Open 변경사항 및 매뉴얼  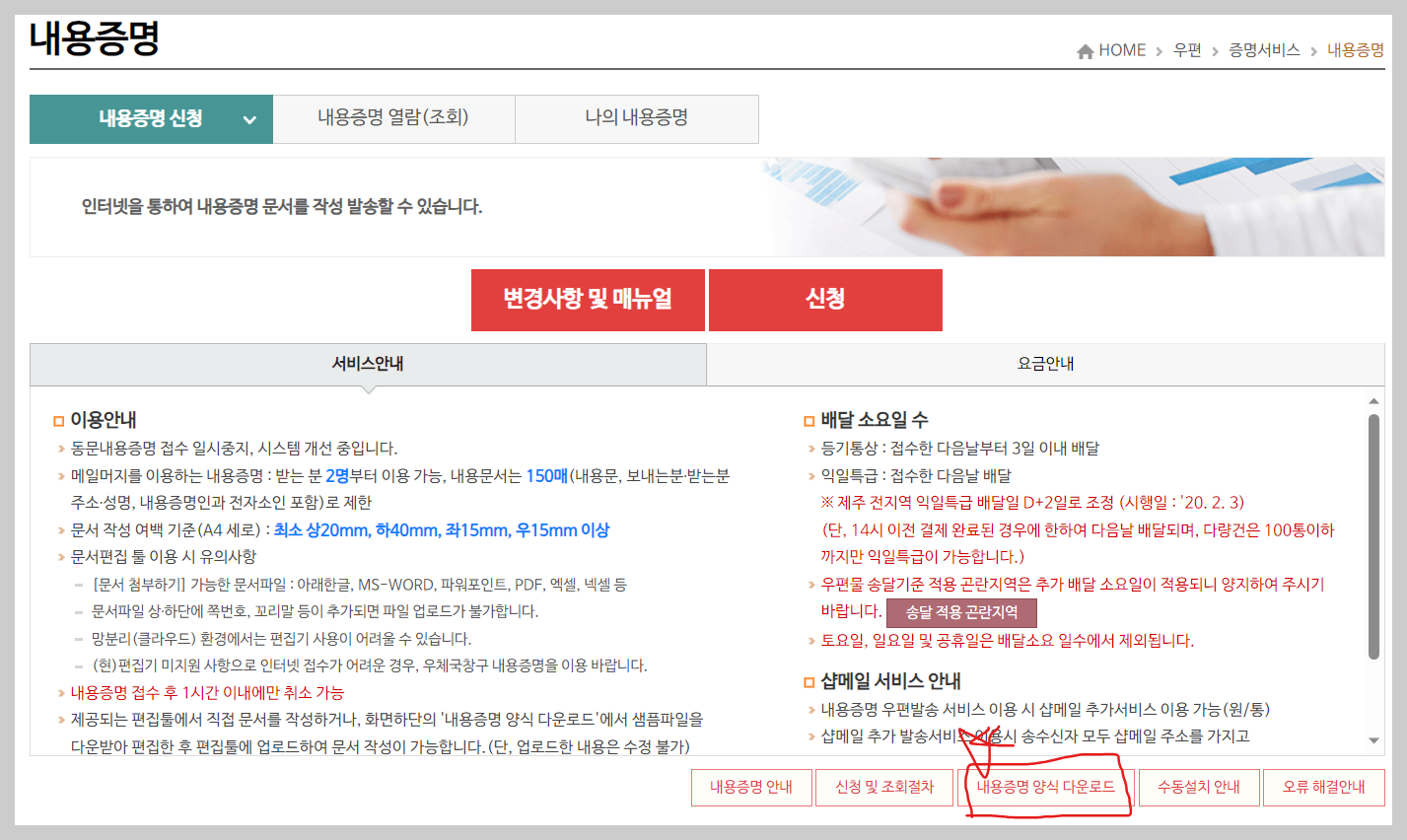[x=588, y=300]
